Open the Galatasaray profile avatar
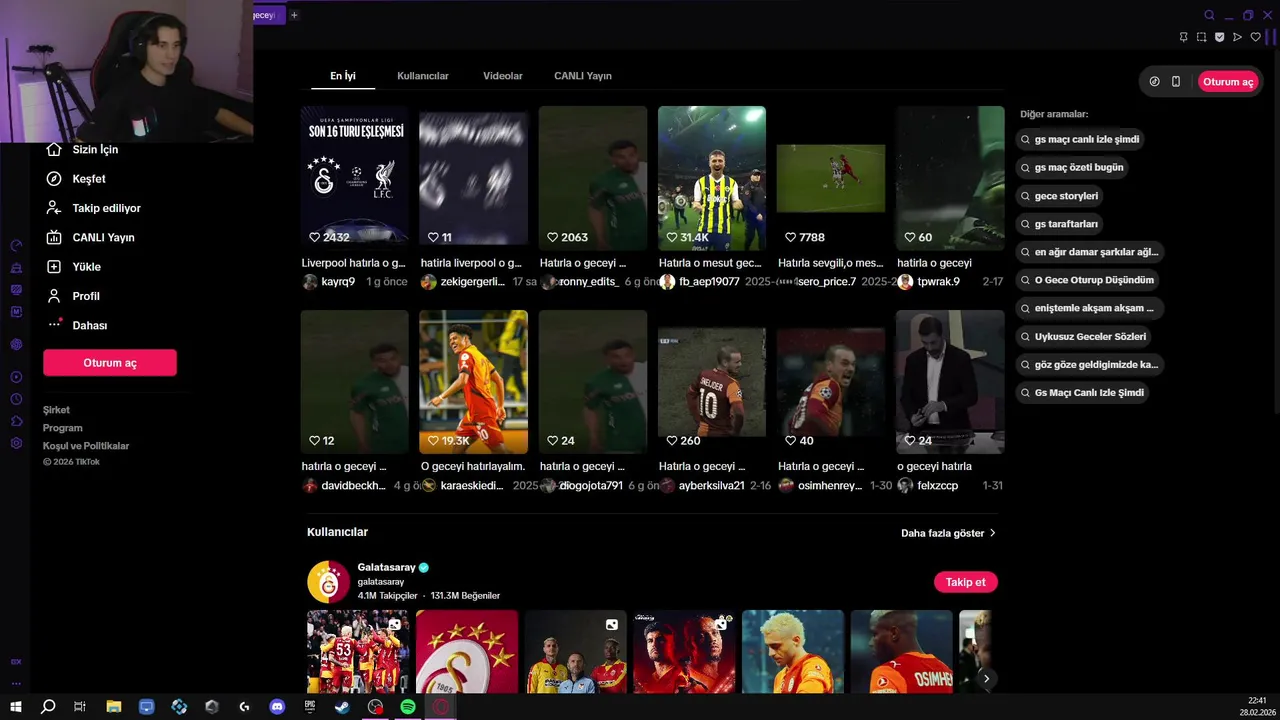1280x720 pixels. click(x=328, y=582)
